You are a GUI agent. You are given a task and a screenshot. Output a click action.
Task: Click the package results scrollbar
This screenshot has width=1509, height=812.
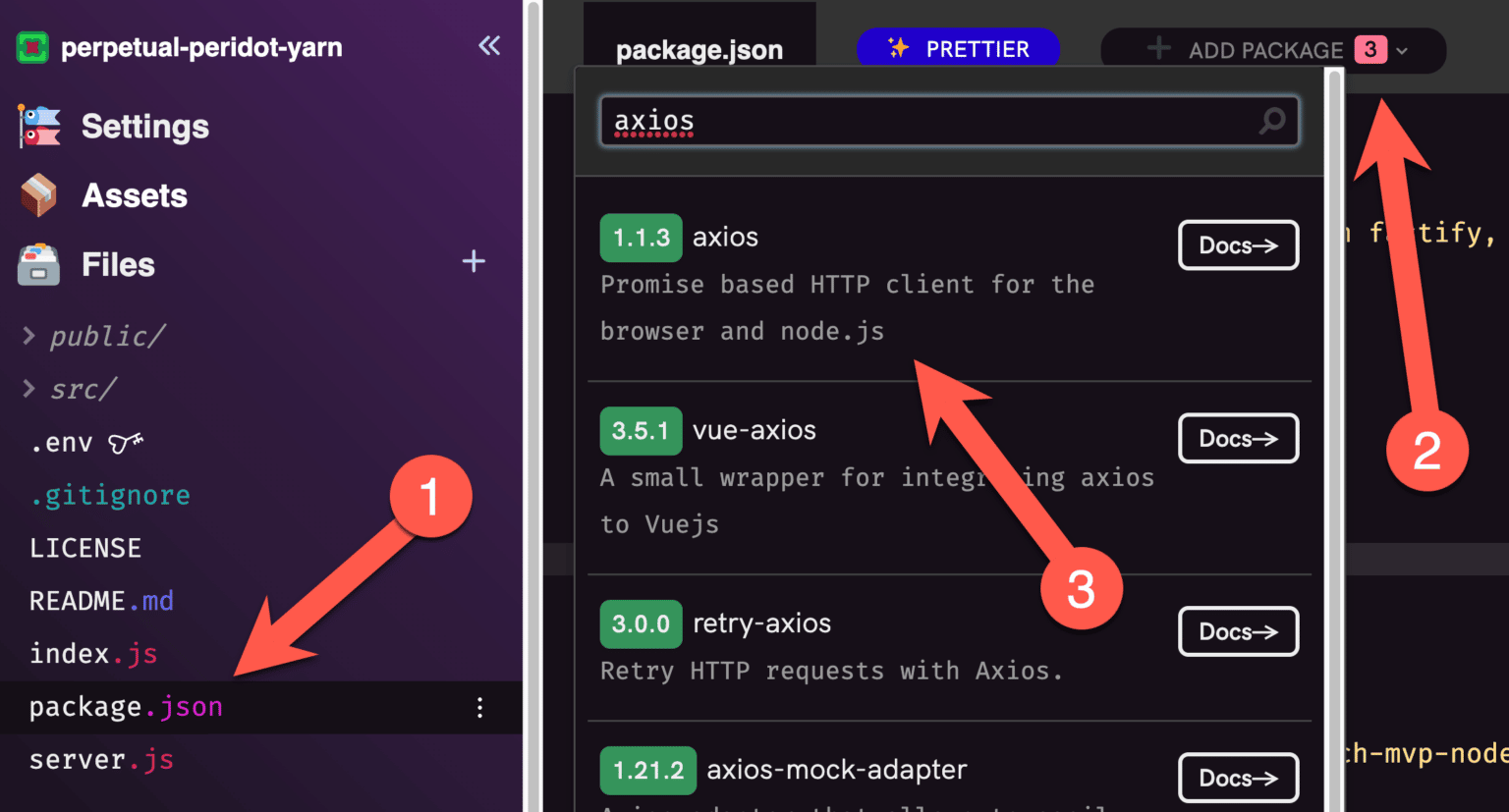pyautogui.click(x=1334, y=393)
